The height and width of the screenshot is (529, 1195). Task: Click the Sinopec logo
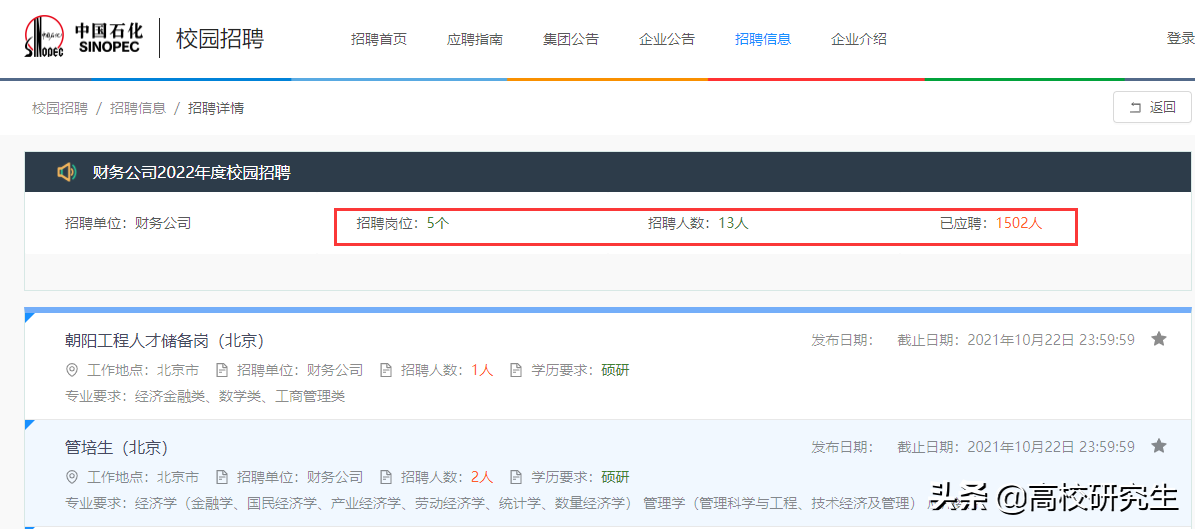[x=83, y=38]
